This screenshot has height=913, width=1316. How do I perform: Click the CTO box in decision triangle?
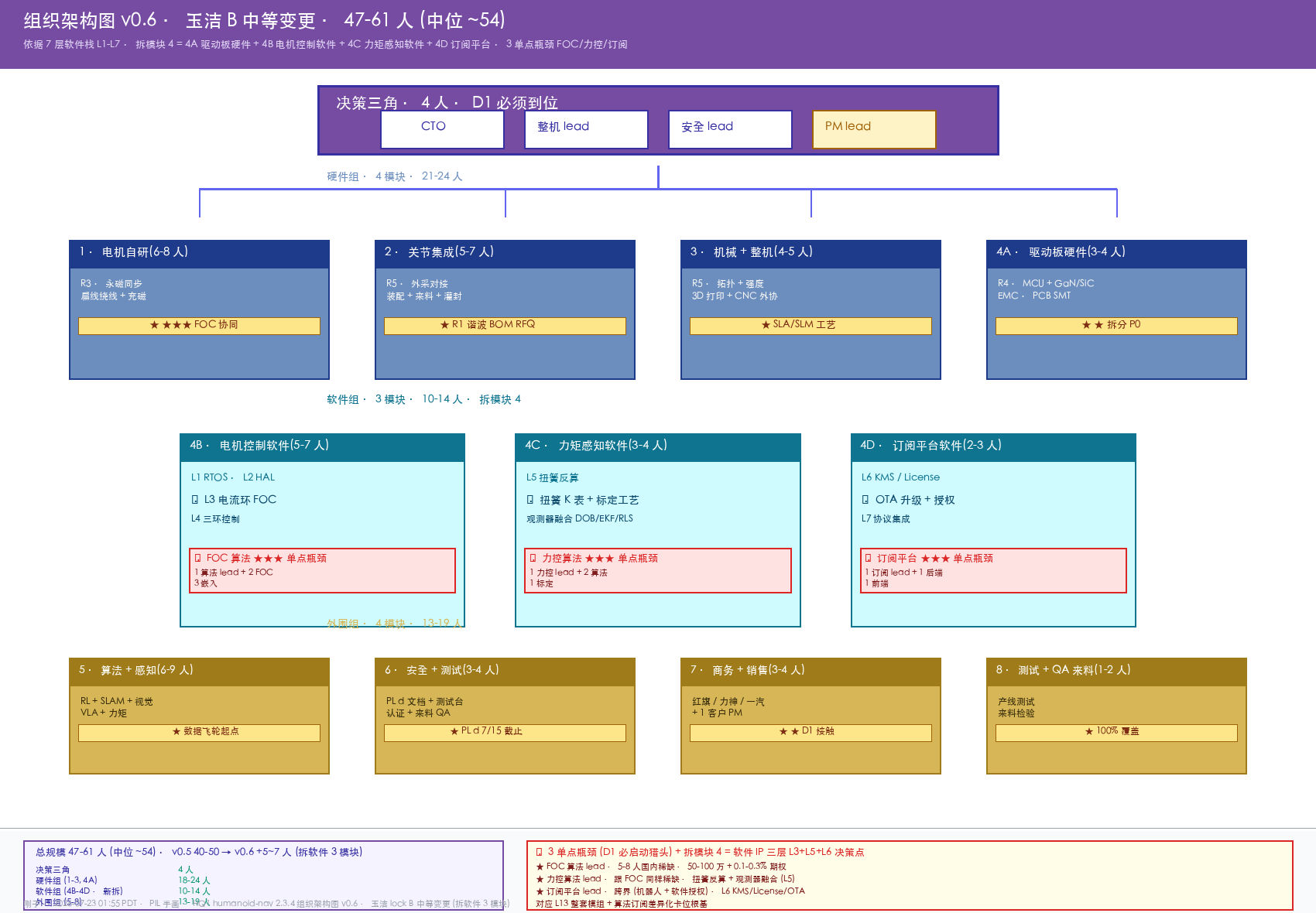pos(442,129)
